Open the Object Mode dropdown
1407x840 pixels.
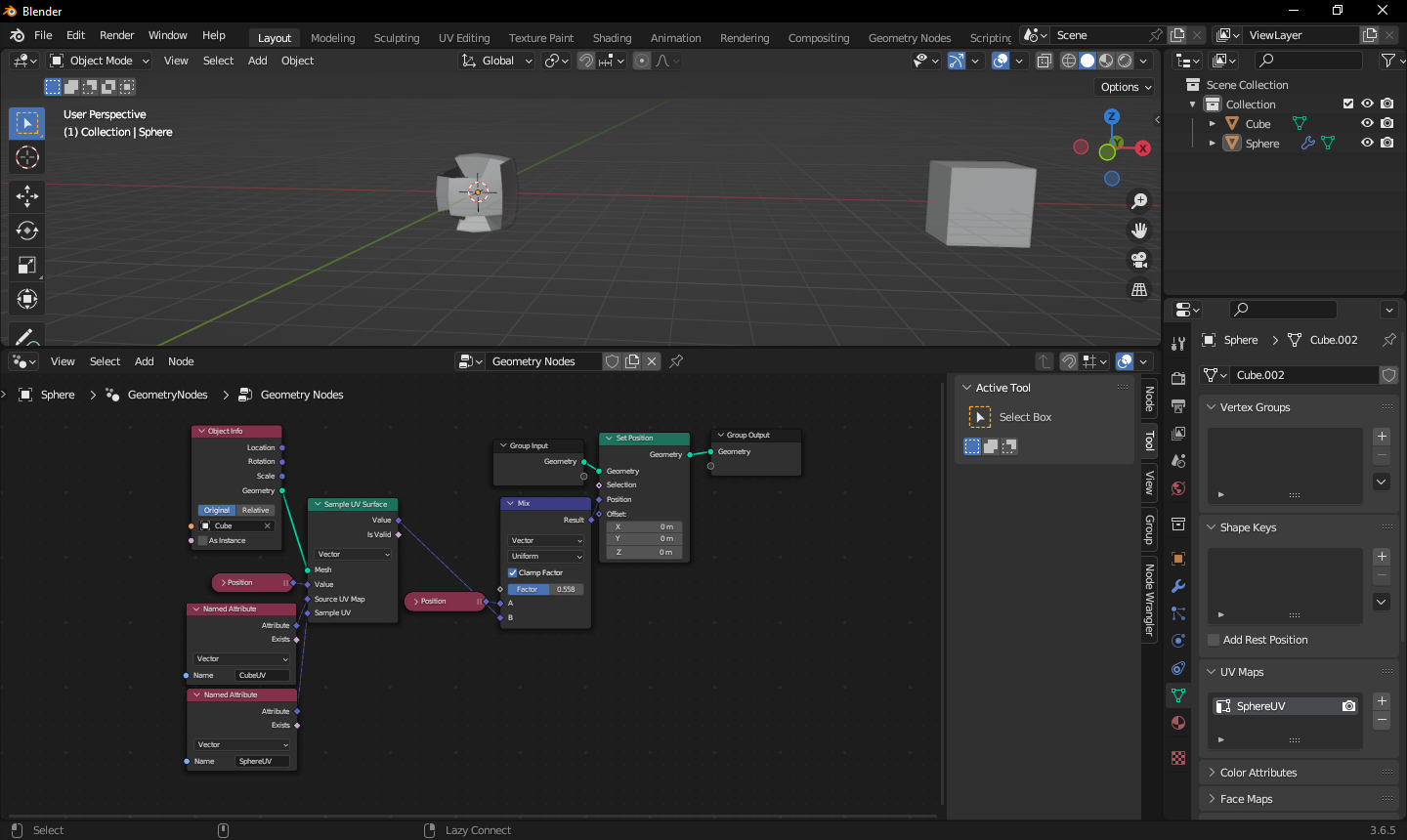click(x=100, y=61)
